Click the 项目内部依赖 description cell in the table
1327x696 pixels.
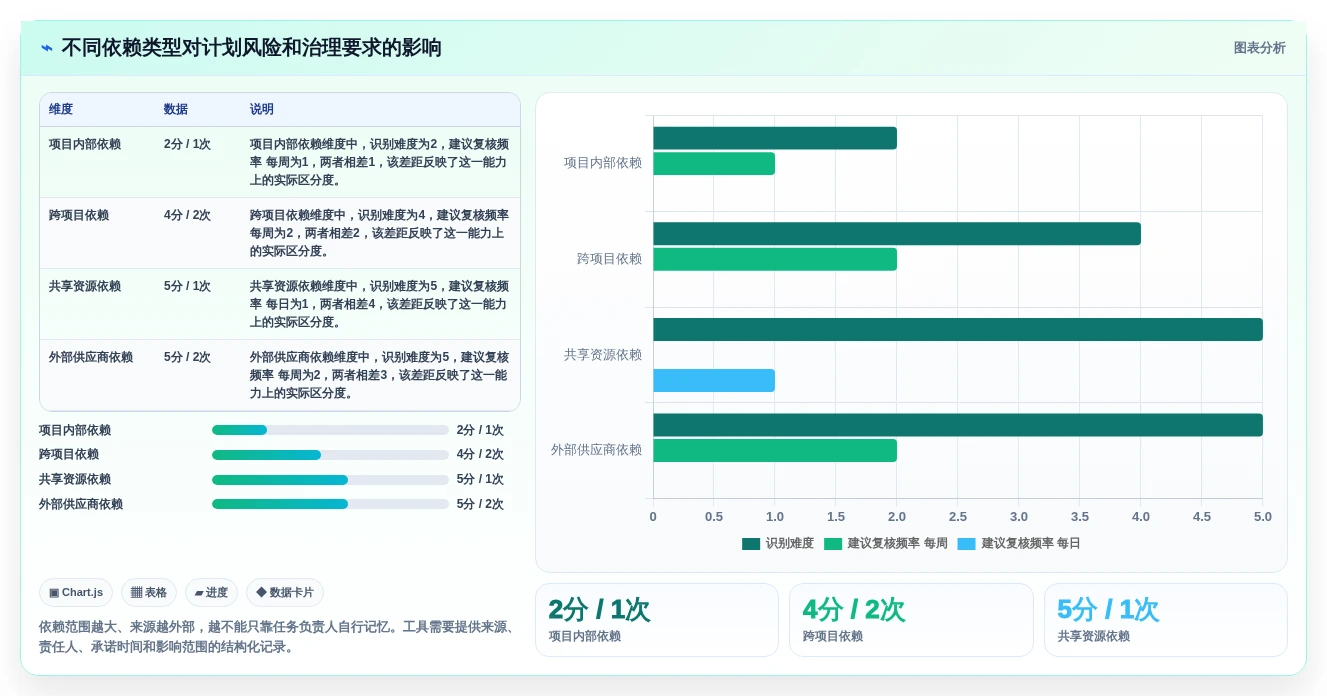pyautogui.click(x=379, y=162)
